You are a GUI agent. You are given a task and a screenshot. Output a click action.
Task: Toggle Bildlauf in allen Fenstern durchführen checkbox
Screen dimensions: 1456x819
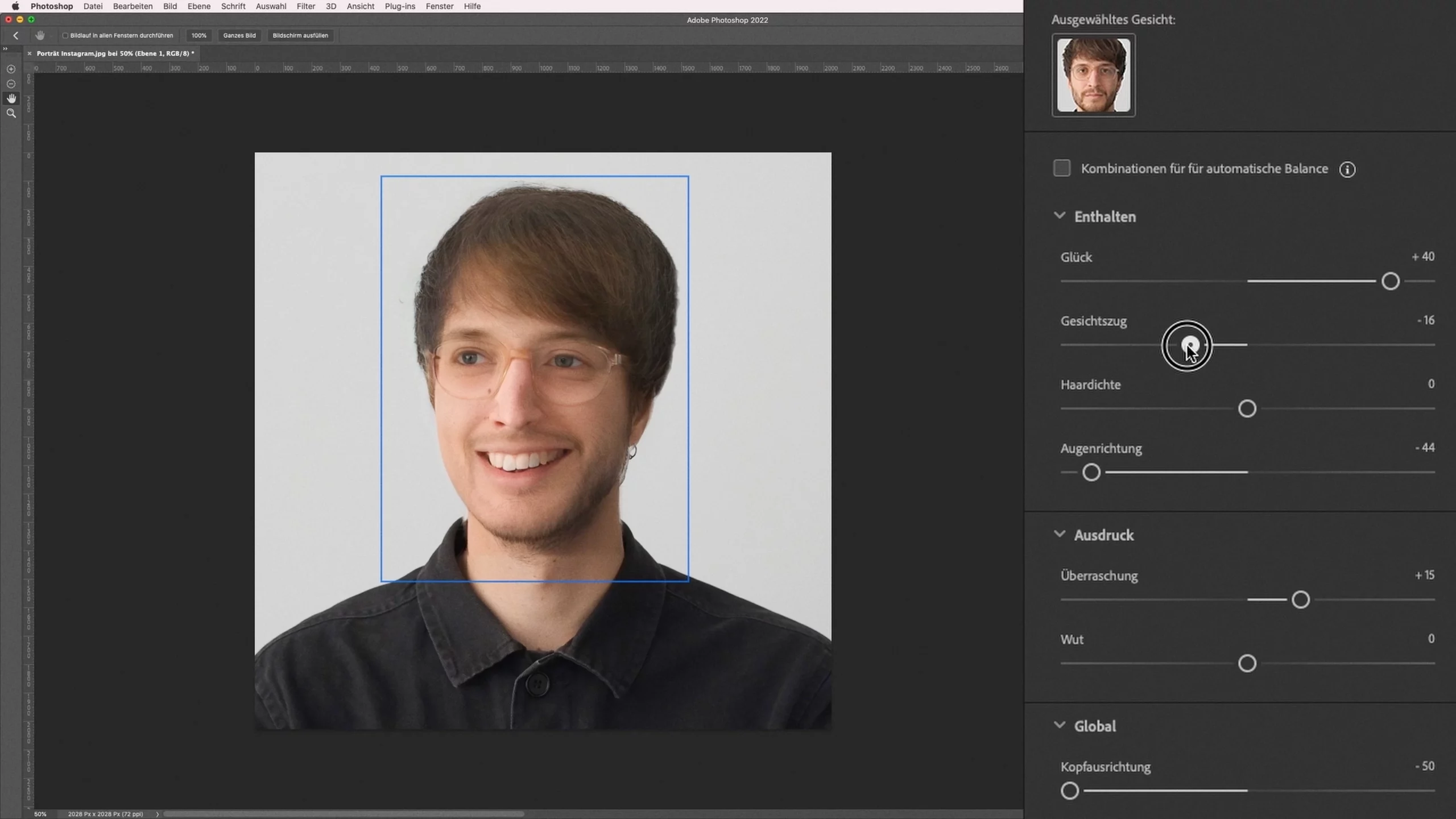point(65,35)
